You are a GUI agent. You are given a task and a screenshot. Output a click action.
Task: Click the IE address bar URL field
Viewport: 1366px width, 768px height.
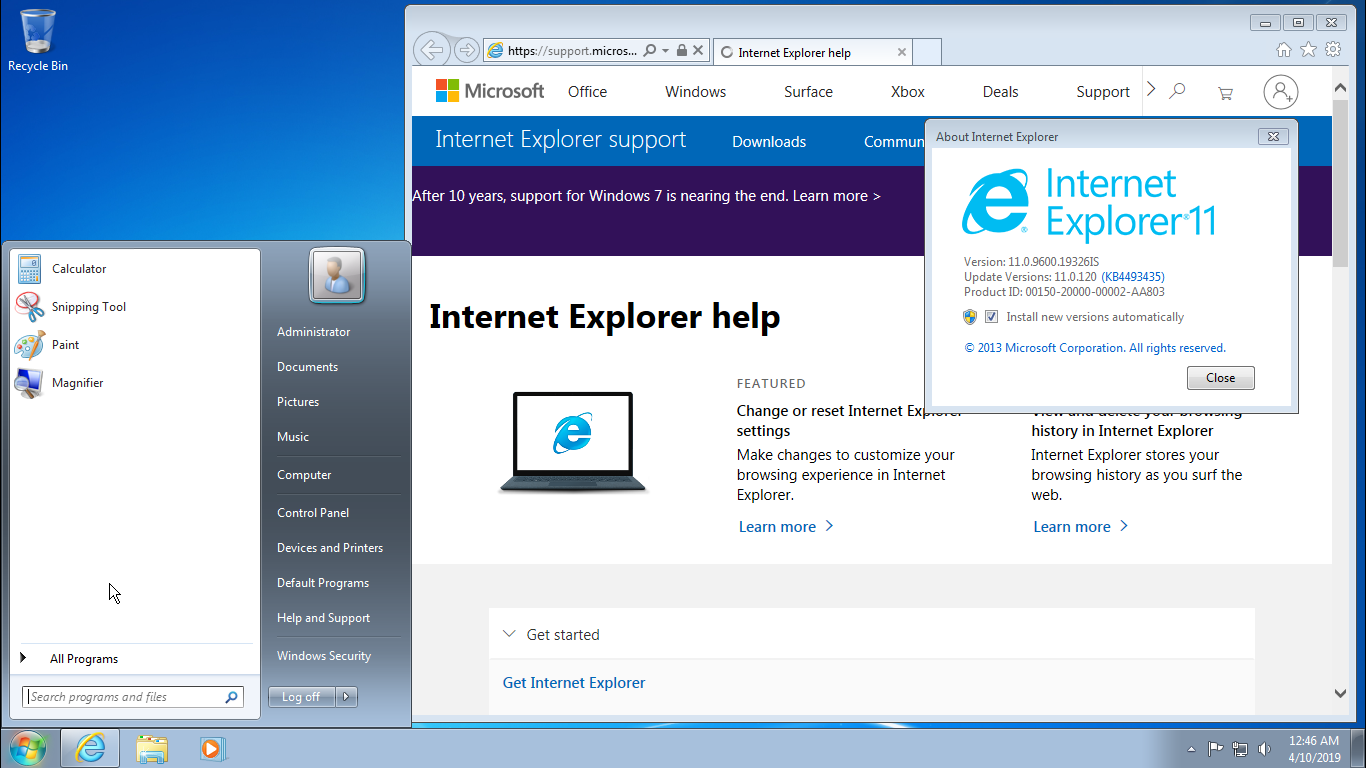pos(573,50)
